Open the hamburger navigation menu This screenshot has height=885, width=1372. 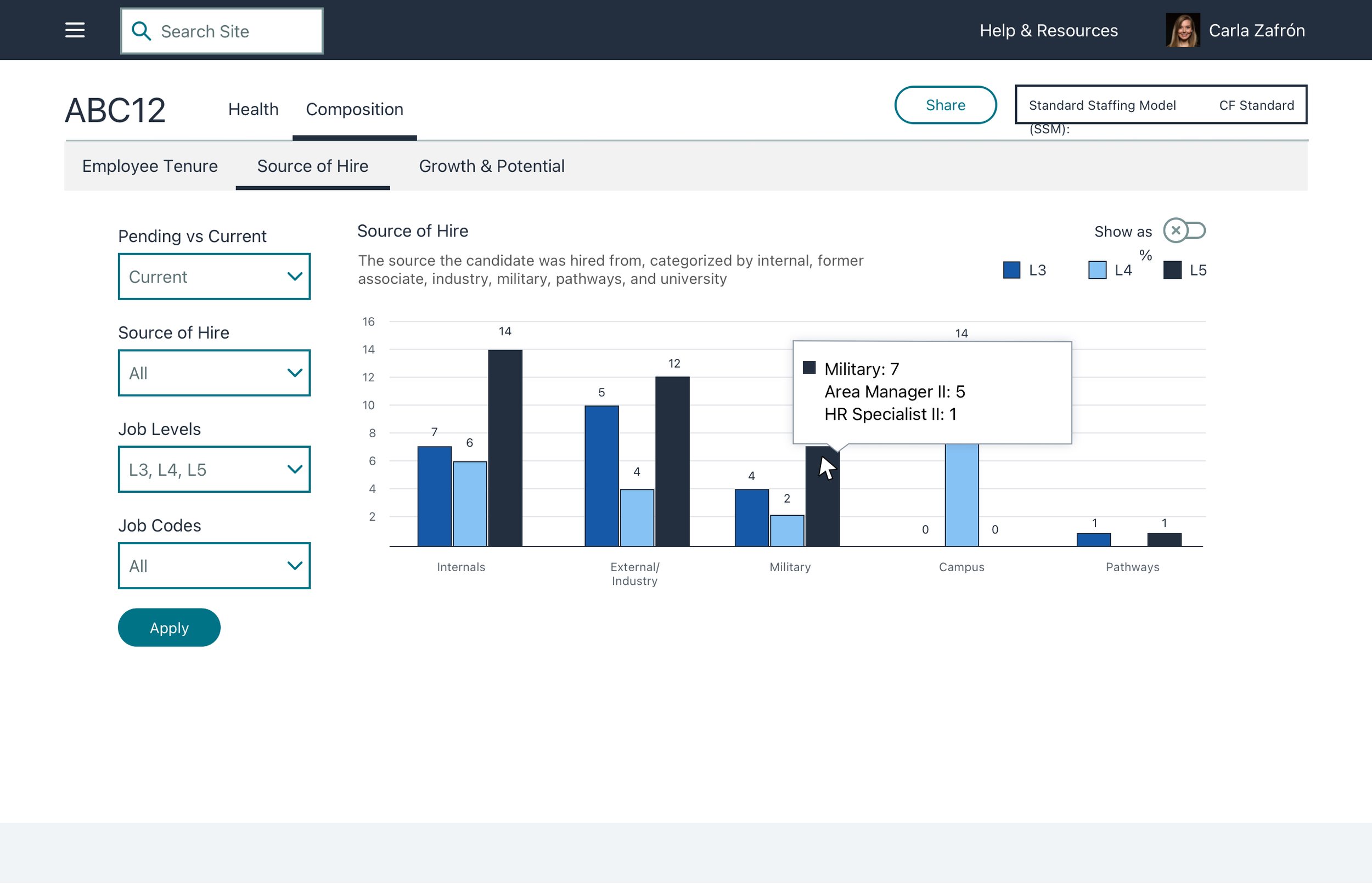point(75,31)
